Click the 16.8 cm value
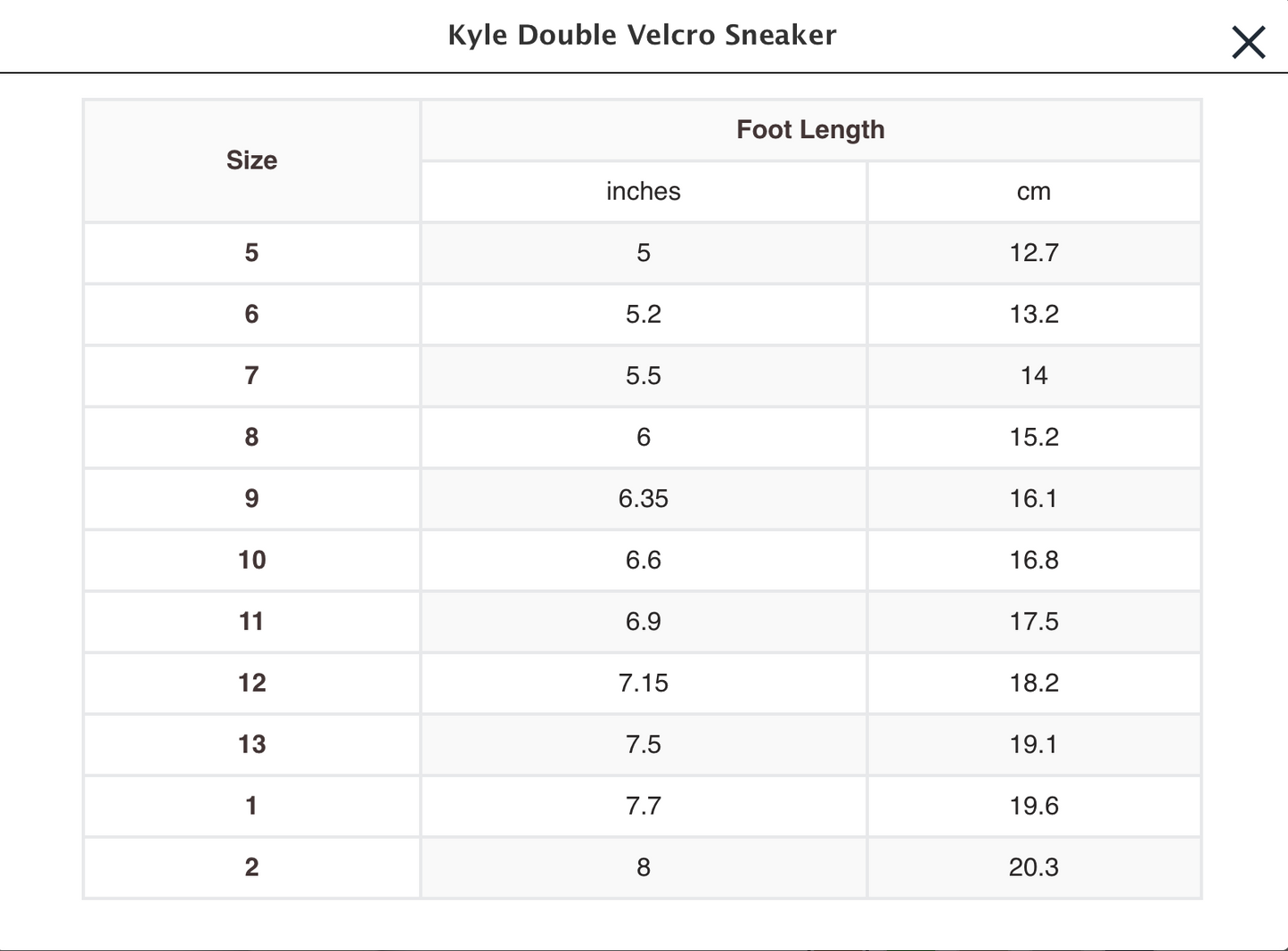The height and width of the screenshot is (951, 1288). coord(1033,561)
